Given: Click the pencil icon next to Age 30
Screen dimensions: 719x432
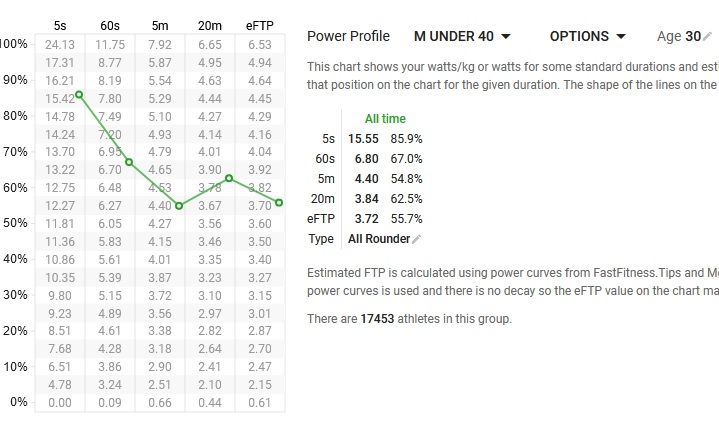Looking at the screenshot, I should tap(707, 37).
